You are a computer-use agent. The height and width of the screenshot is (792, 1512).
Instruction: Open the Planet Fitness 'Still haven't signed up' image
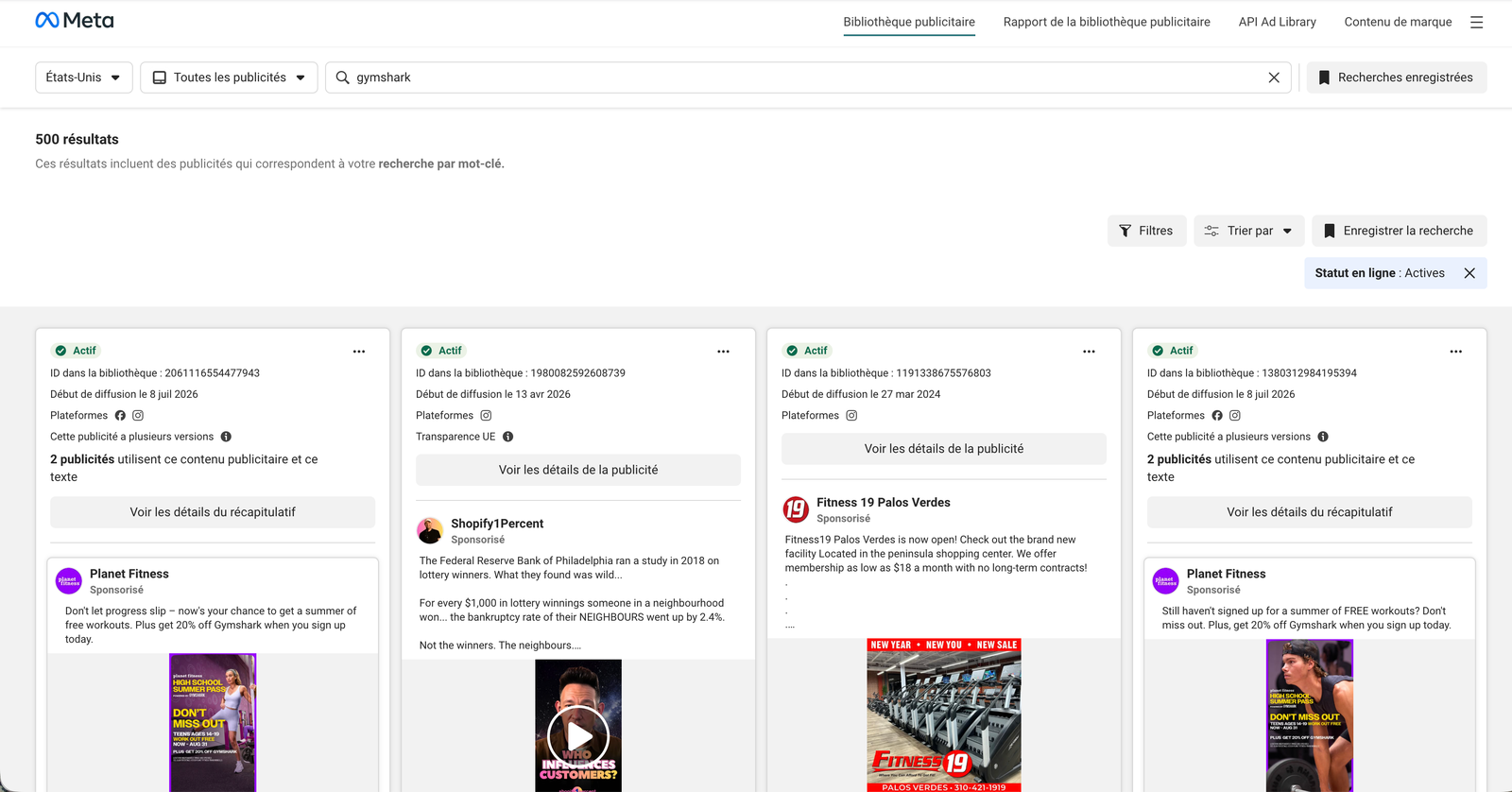pyautogui.click(x=1310, y=715)
